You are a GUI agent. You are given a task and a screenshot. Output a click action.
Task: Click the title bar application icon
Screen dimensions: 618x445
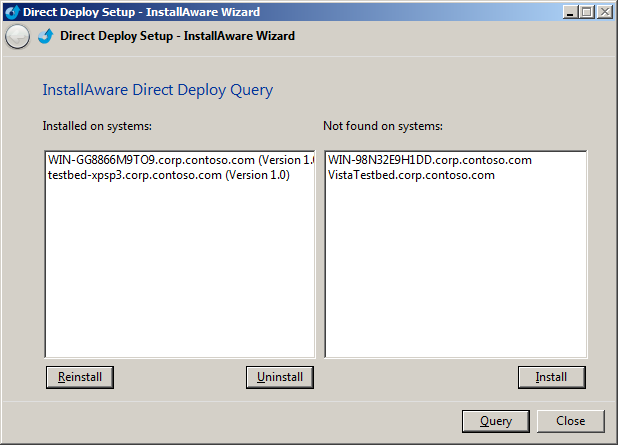(x=12, y=12)
